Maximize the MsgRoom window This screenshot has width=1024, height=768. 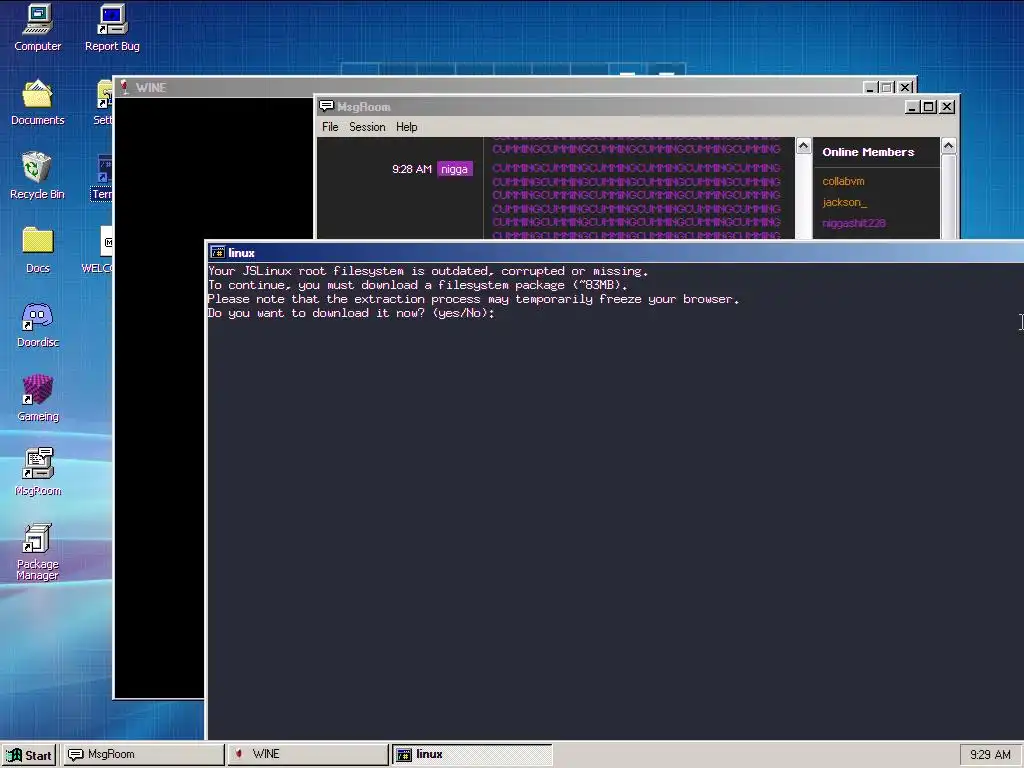point(929,107)
